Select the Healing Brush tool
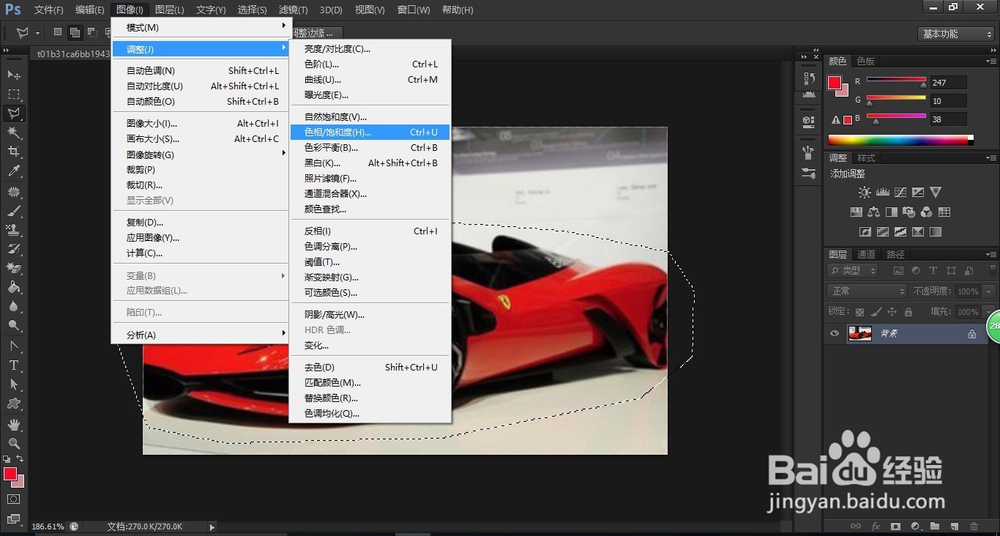This screenshot has height=536, width=1000. pos(13,191)
